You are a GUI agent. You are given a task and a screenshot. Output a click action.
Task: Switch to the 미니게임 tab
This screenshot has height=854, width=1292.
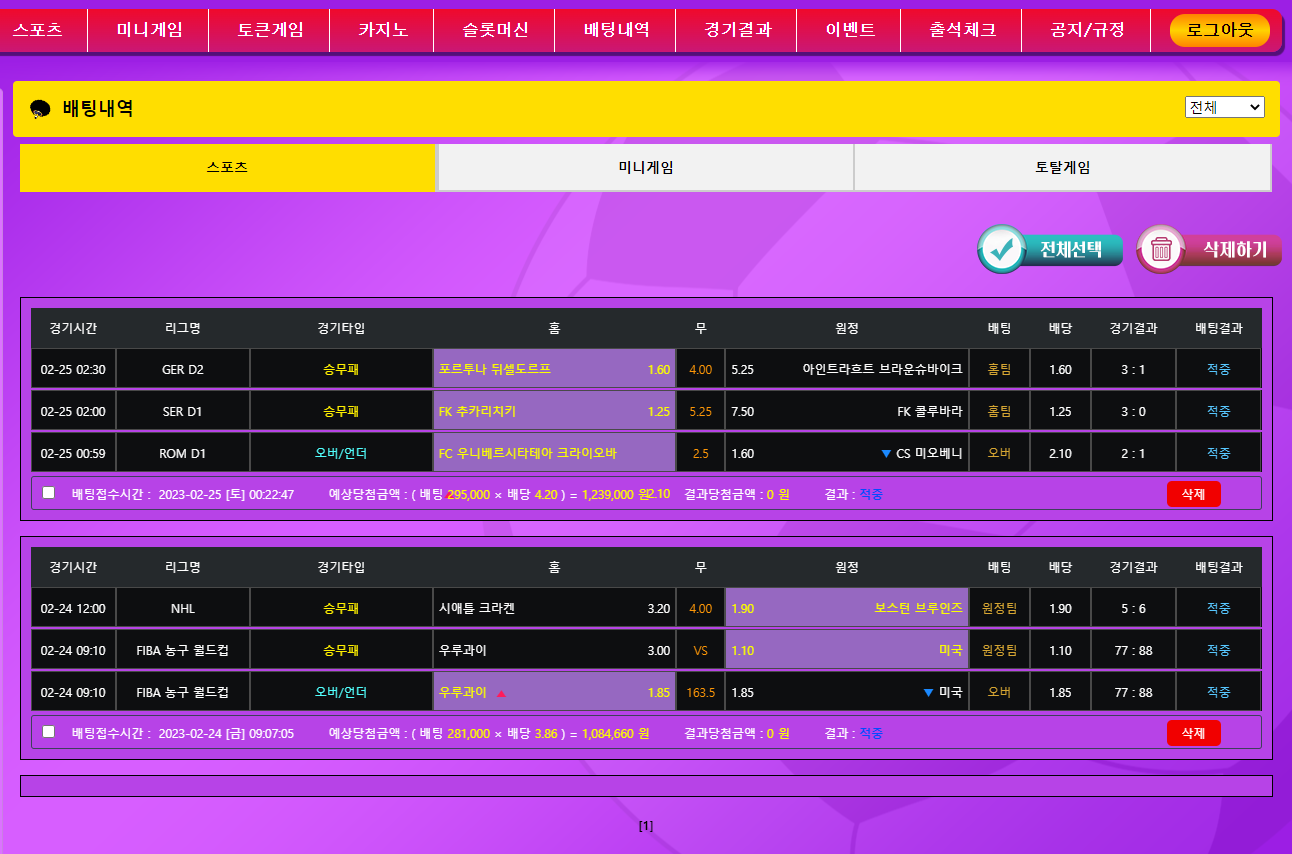click(645, 168)
